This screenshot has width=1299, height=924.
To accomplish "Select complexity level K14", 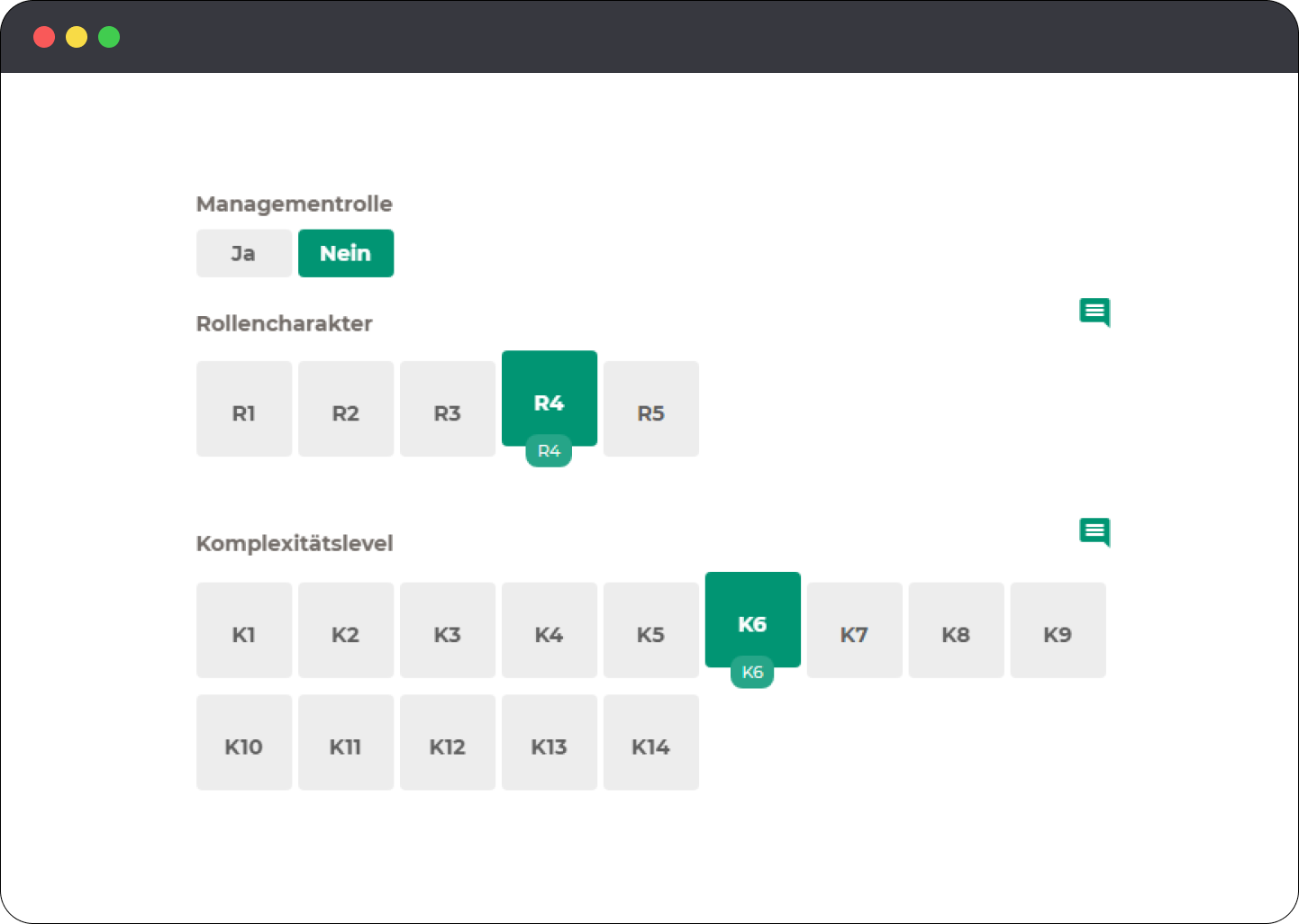I will (x=650, y=742).
